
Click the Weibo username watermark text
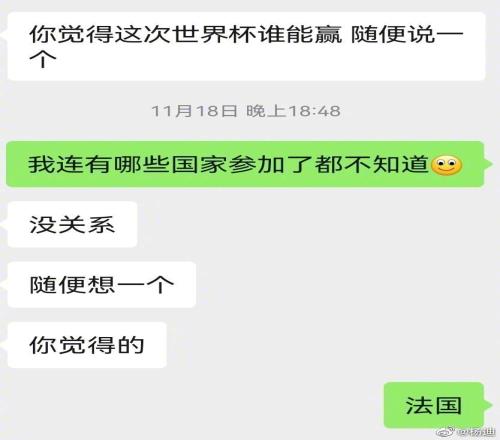477,432
